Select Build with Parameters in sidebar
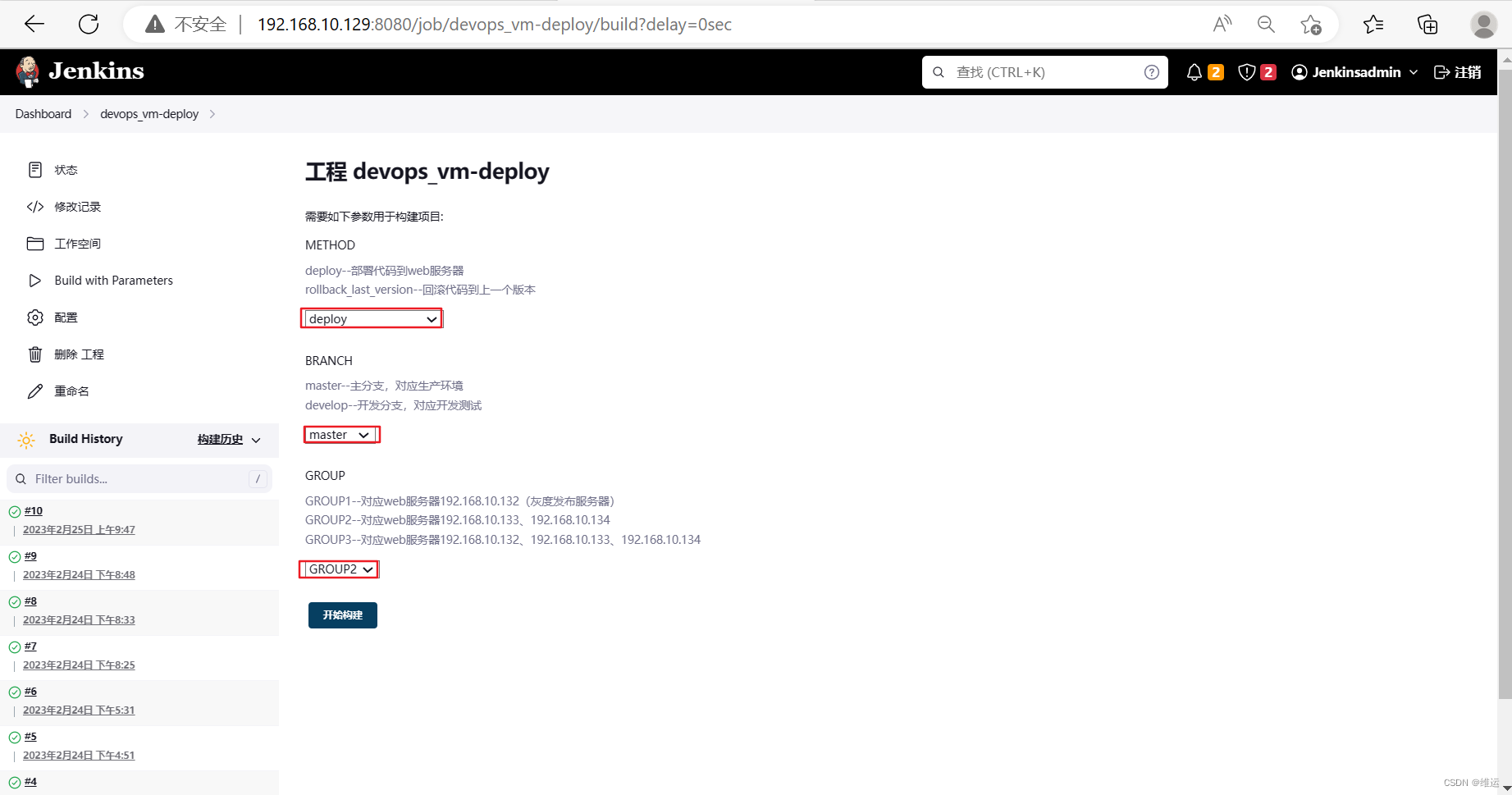The width and height of the screenshot is (1512, 795). (100, 281)
